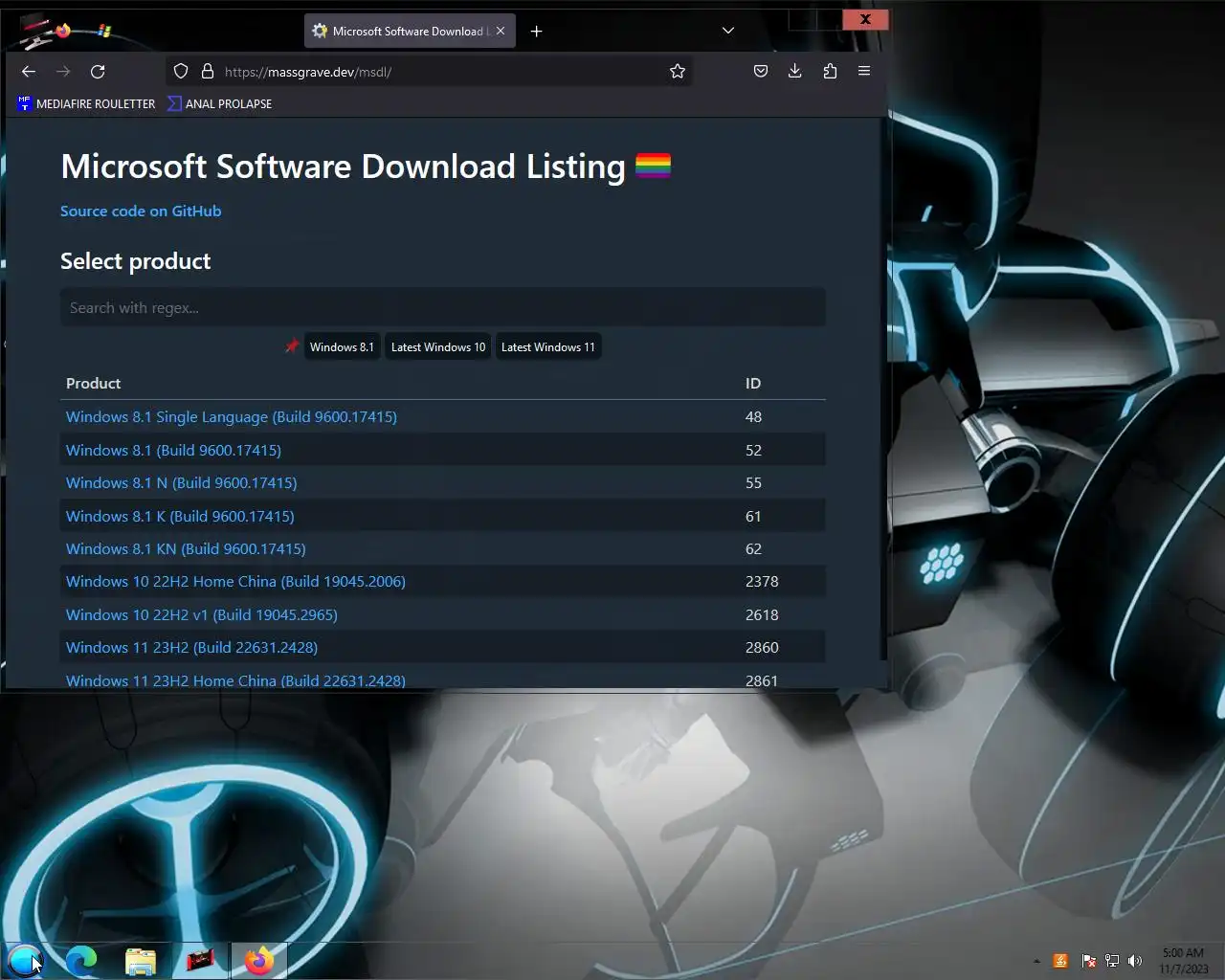The width and height of the screenshot is (1225, 980).
Task: Open Windows 10 22H2 v1 link
Action: (202, 615)
